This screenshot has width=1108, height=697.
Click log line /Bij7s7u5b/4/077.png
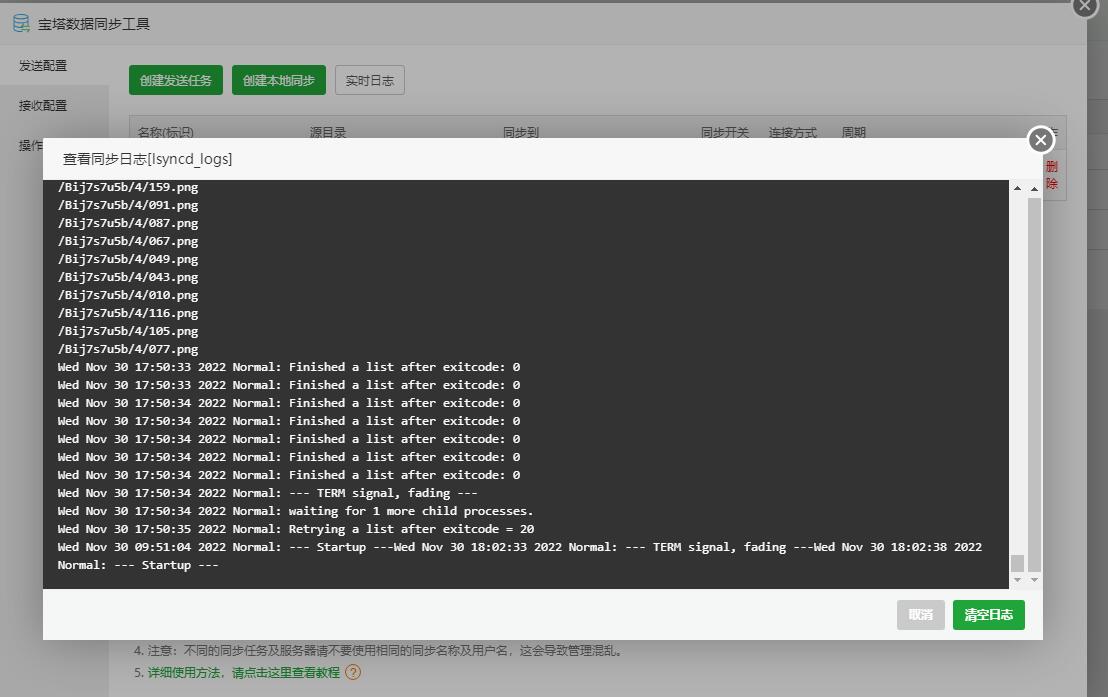tap(128, 349)
